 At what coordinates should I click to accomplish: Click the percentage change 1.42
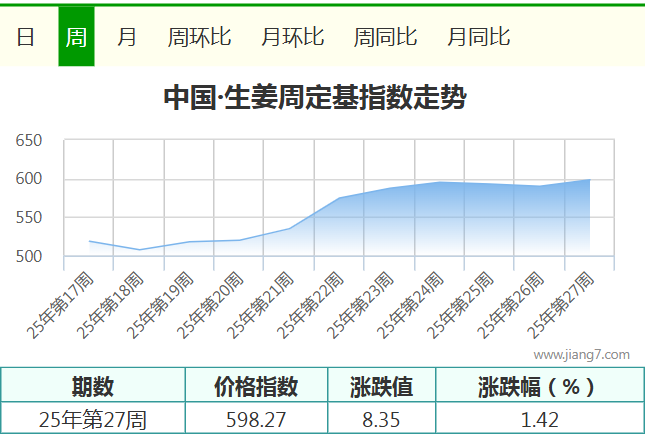pyautogui.click(x=540, y=420)
